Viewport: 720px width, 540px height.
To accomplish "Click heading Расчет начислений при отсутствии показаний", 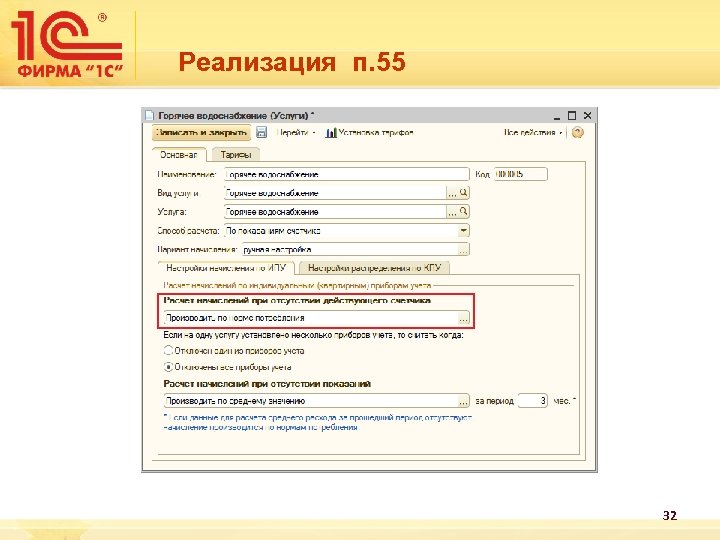I will point(267,384).
